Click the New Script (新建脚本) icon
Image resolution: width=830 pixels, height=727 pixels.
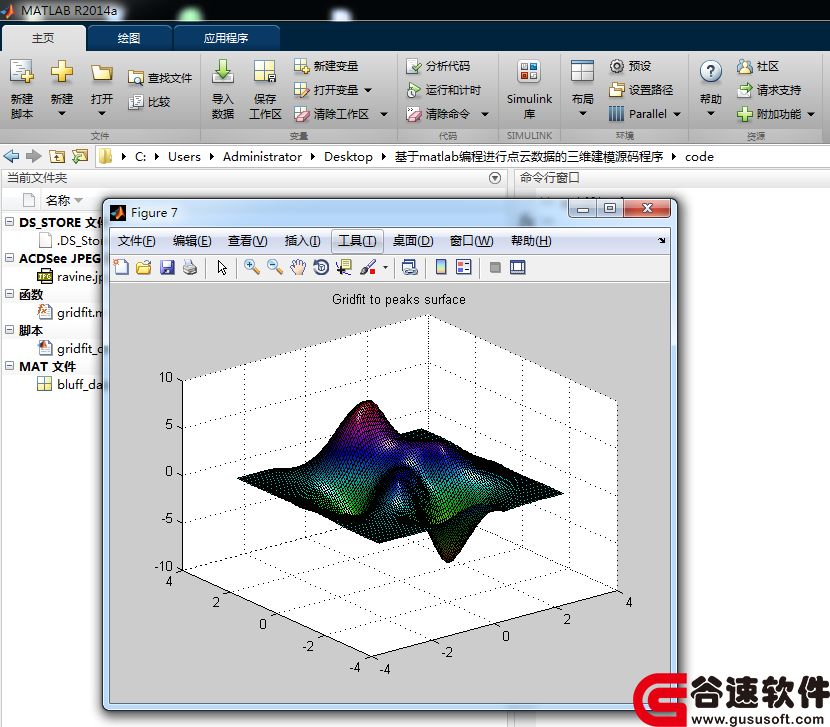click(x=22, y=71)
